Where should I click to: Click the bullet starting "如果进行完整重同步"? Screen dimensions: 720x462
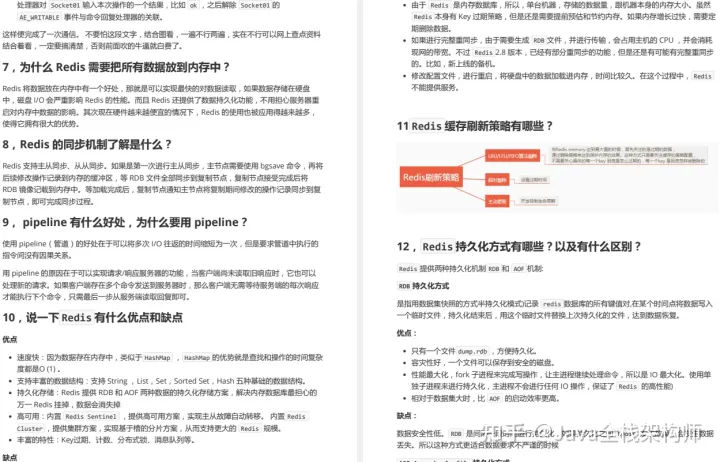562,52
